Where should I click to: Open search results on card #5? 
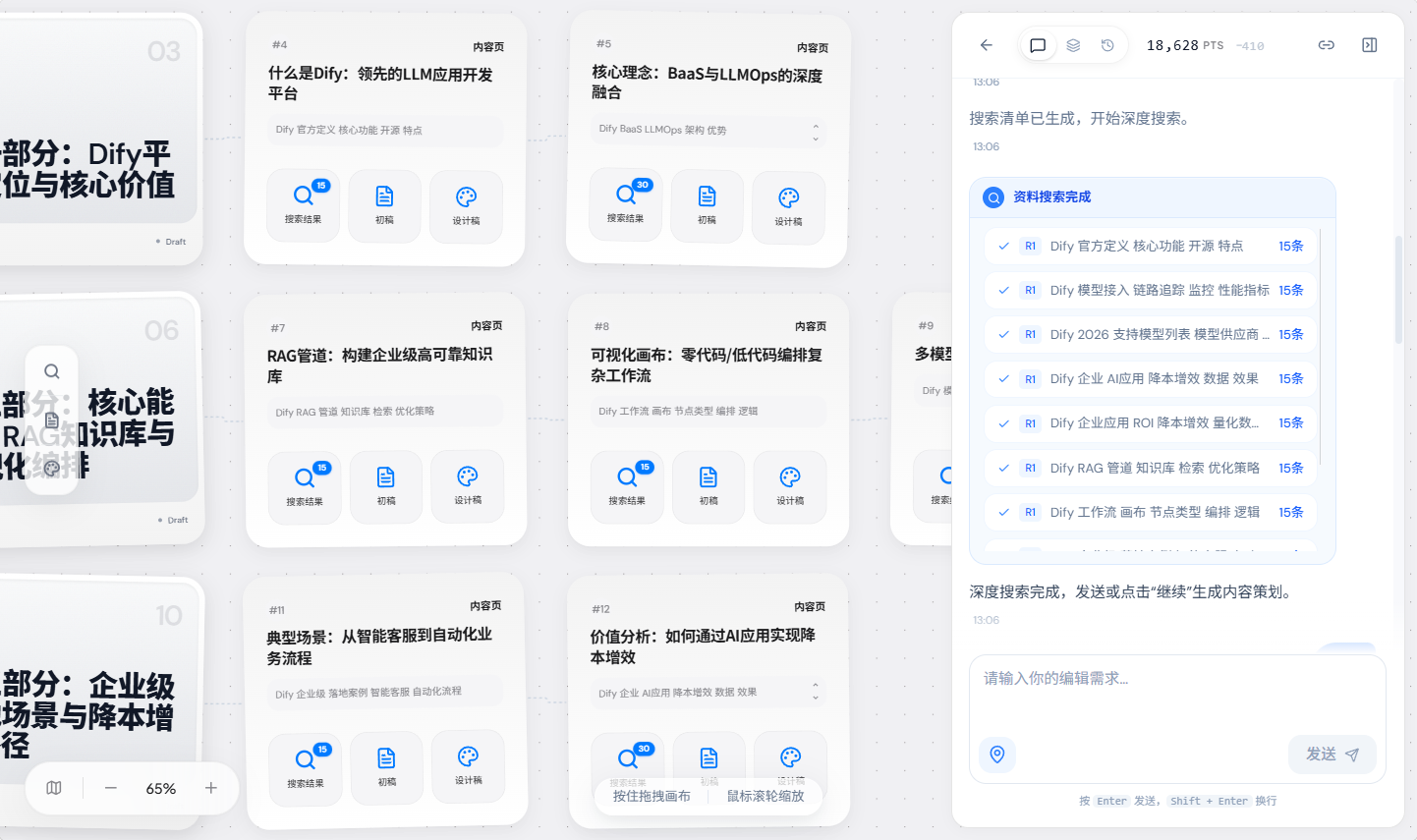[626, 204]
